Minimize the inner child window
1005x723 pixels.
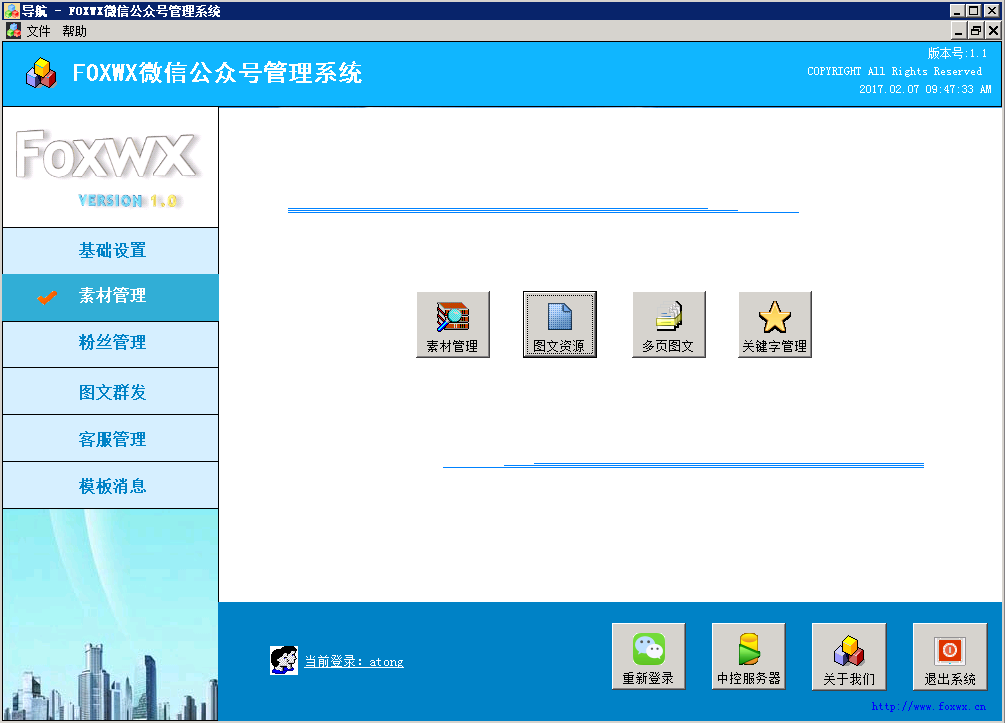click(959, 30)
